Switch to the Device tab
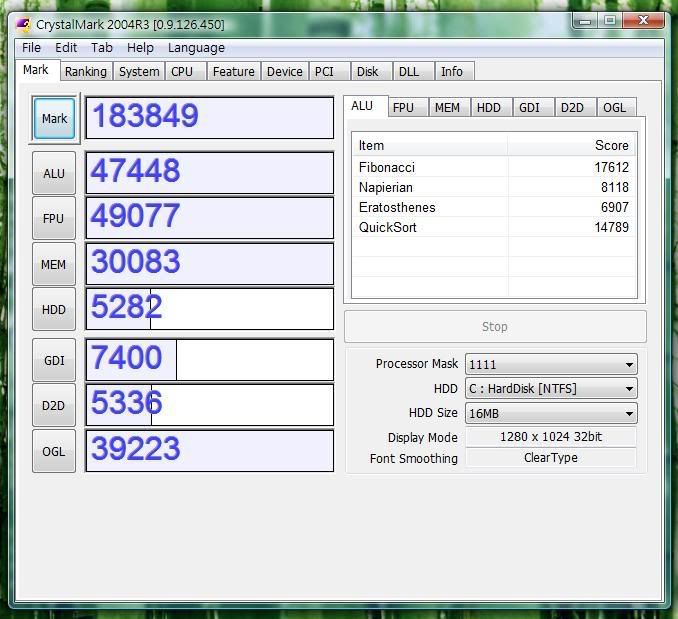This screenshot has height=619, width=678. pyautogui.click(x=285, y=71)
